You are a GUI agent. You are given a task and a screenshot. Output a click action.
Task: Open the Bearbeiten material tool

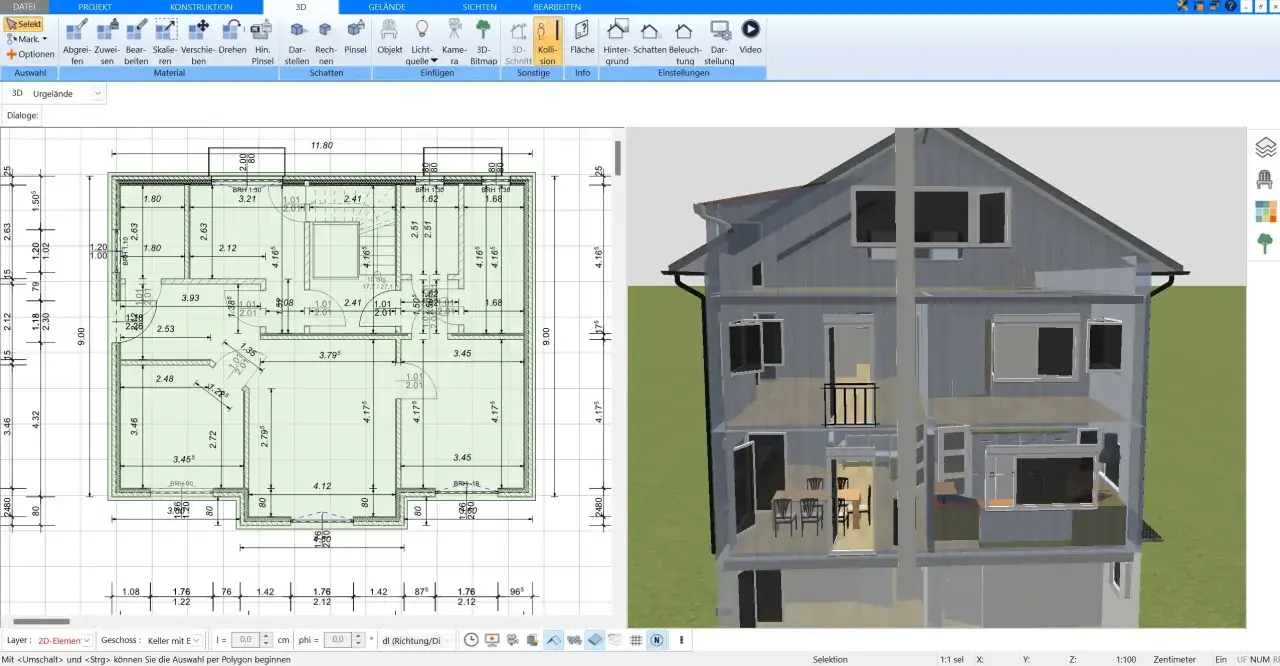(136, 41)
